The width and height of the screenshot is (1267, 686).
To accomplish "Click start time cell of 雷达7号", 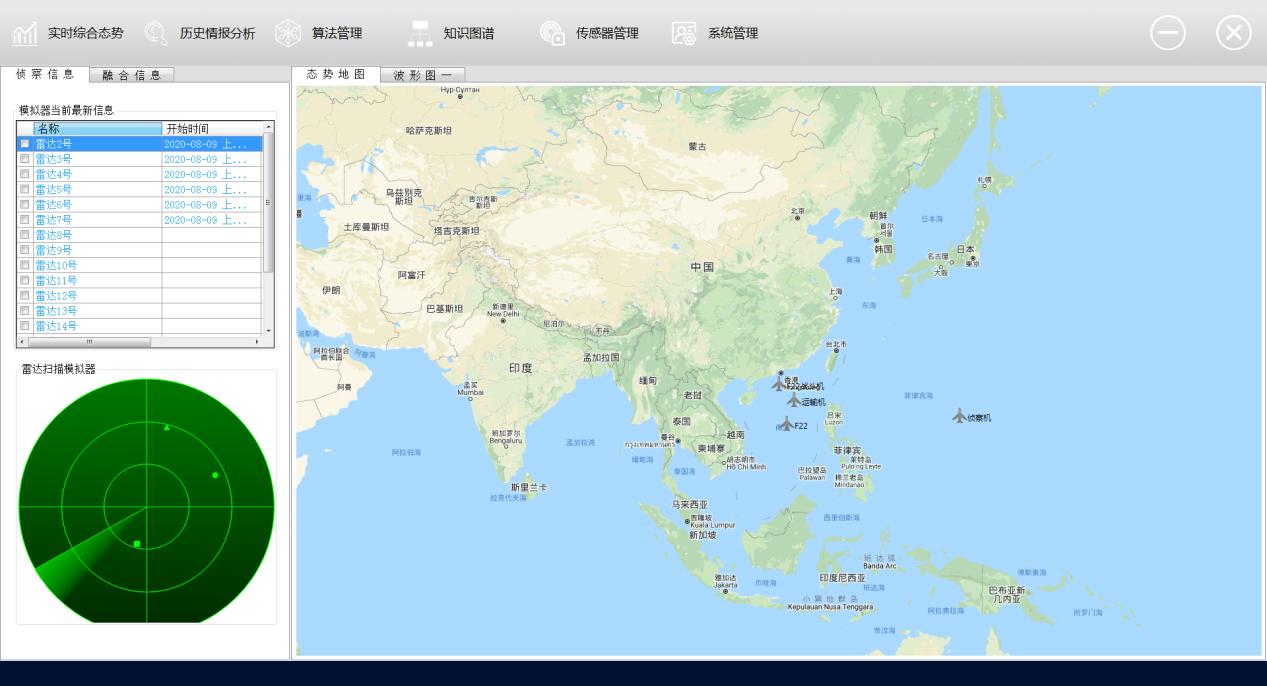I will pyautogui.click(x=212, y=219).
